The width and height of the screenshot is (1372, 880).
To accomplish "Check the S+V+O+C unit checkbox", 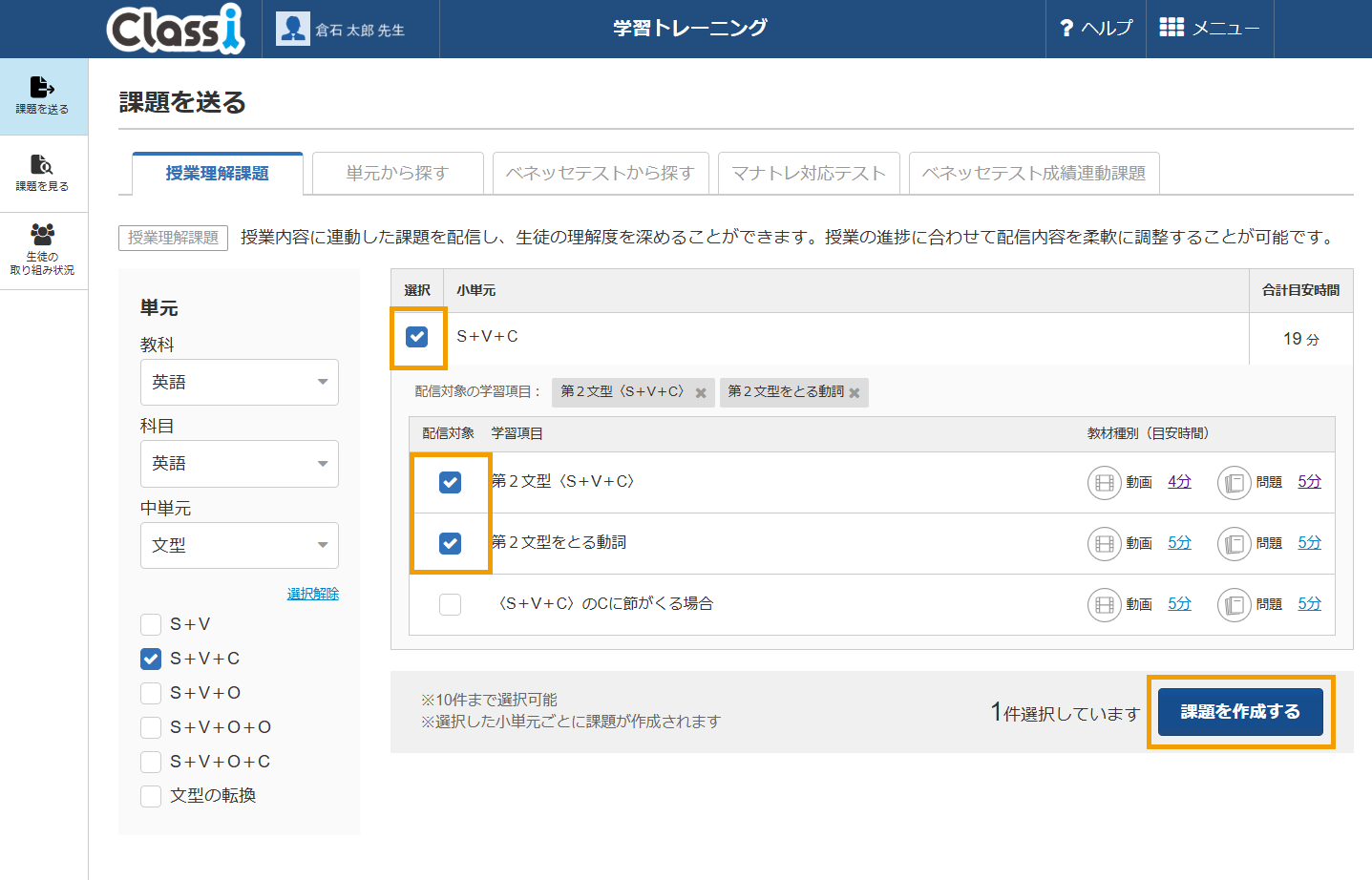I will (151, 762).
